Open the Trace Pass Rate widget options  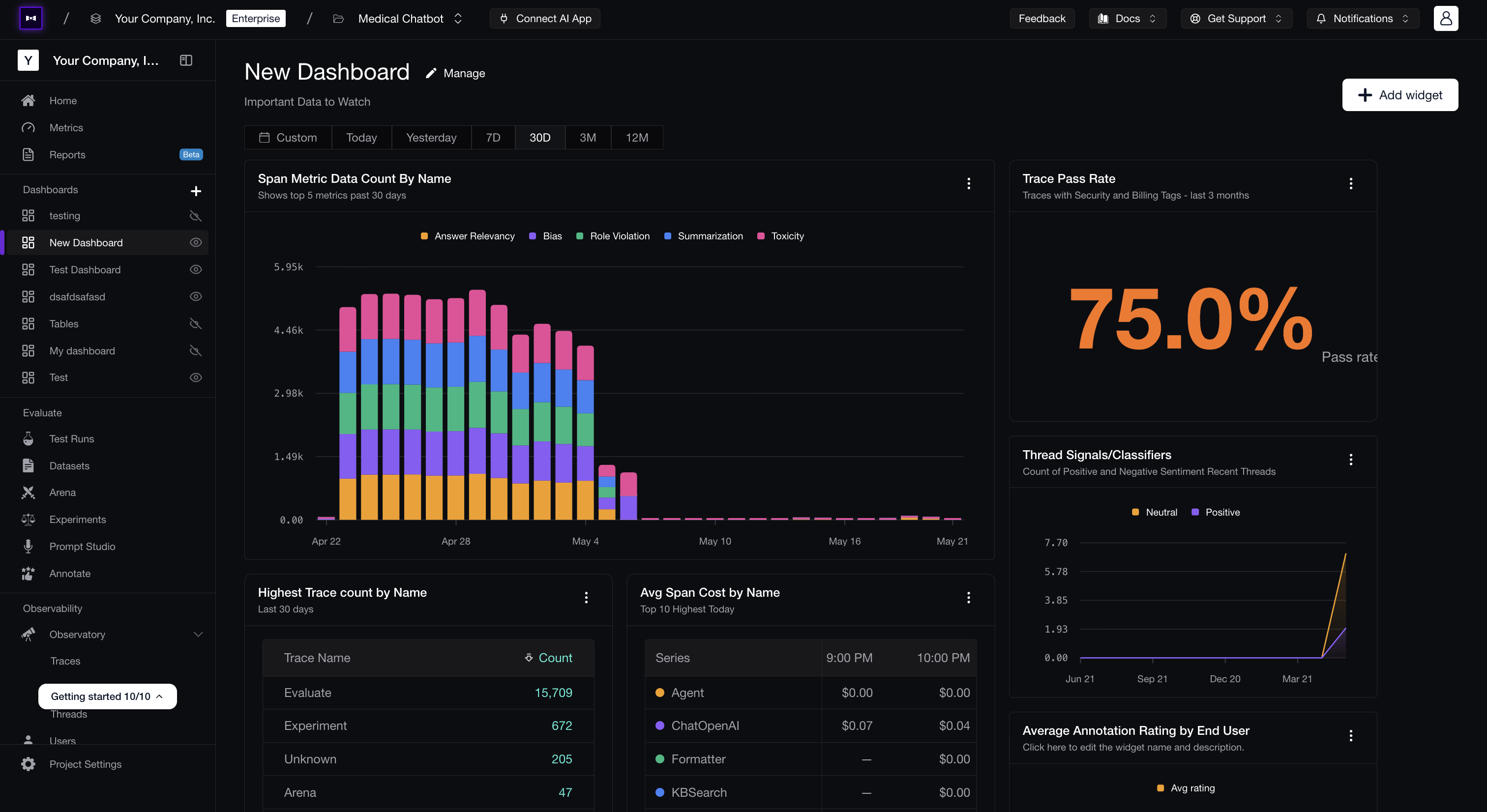pos(1351,183)
